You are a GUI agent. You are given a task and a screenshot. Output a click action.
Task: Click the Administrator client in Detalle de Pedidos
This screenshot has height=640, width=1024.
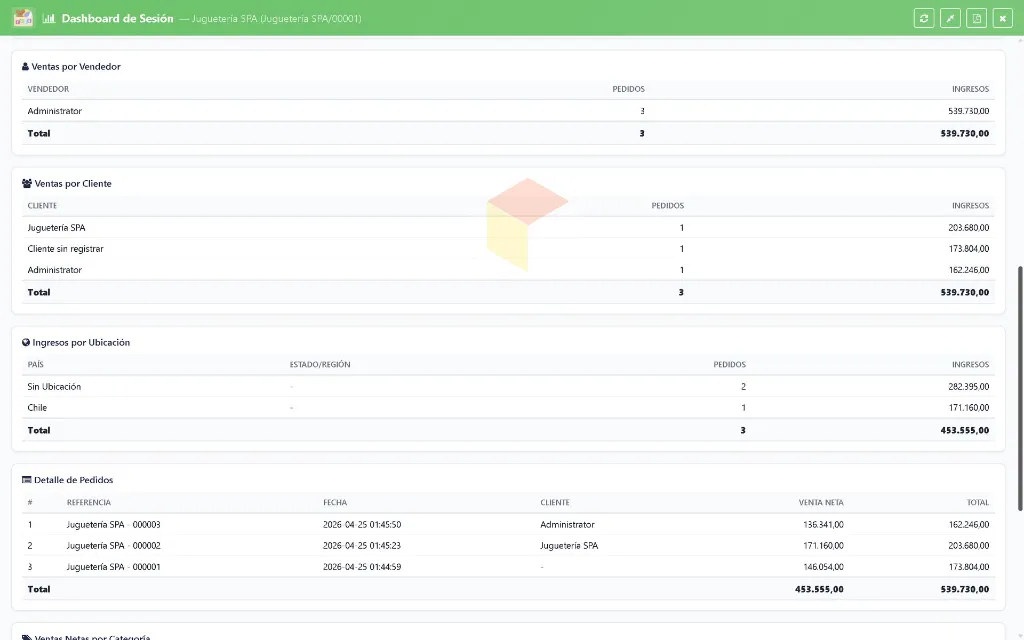pos(568,524)
